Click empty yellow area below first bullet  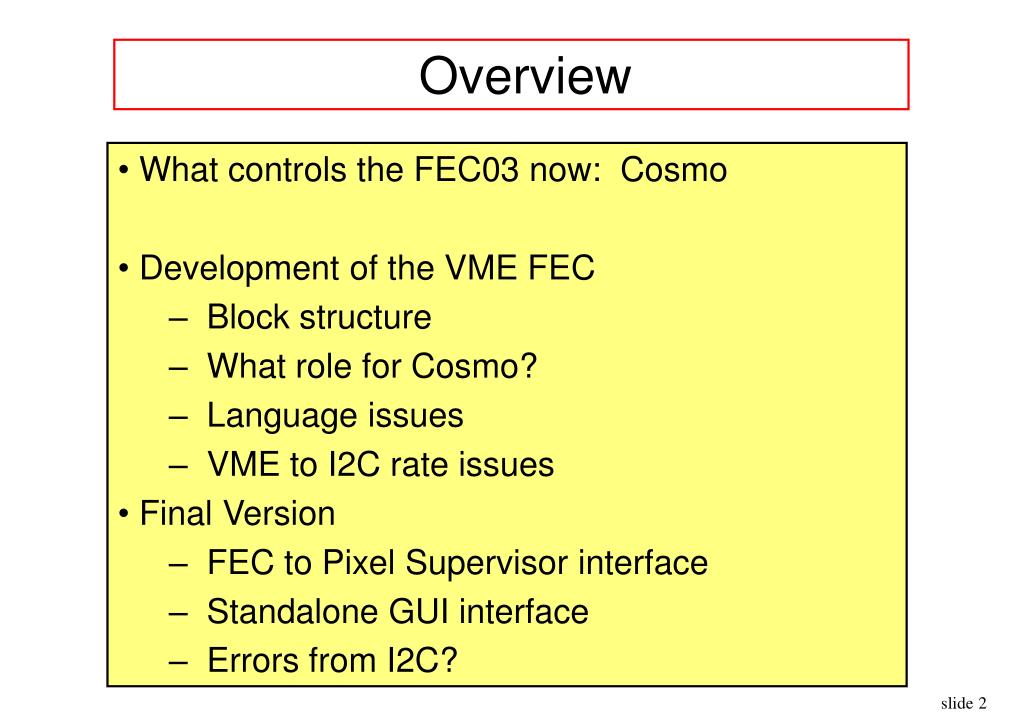[x=506, y=219]
